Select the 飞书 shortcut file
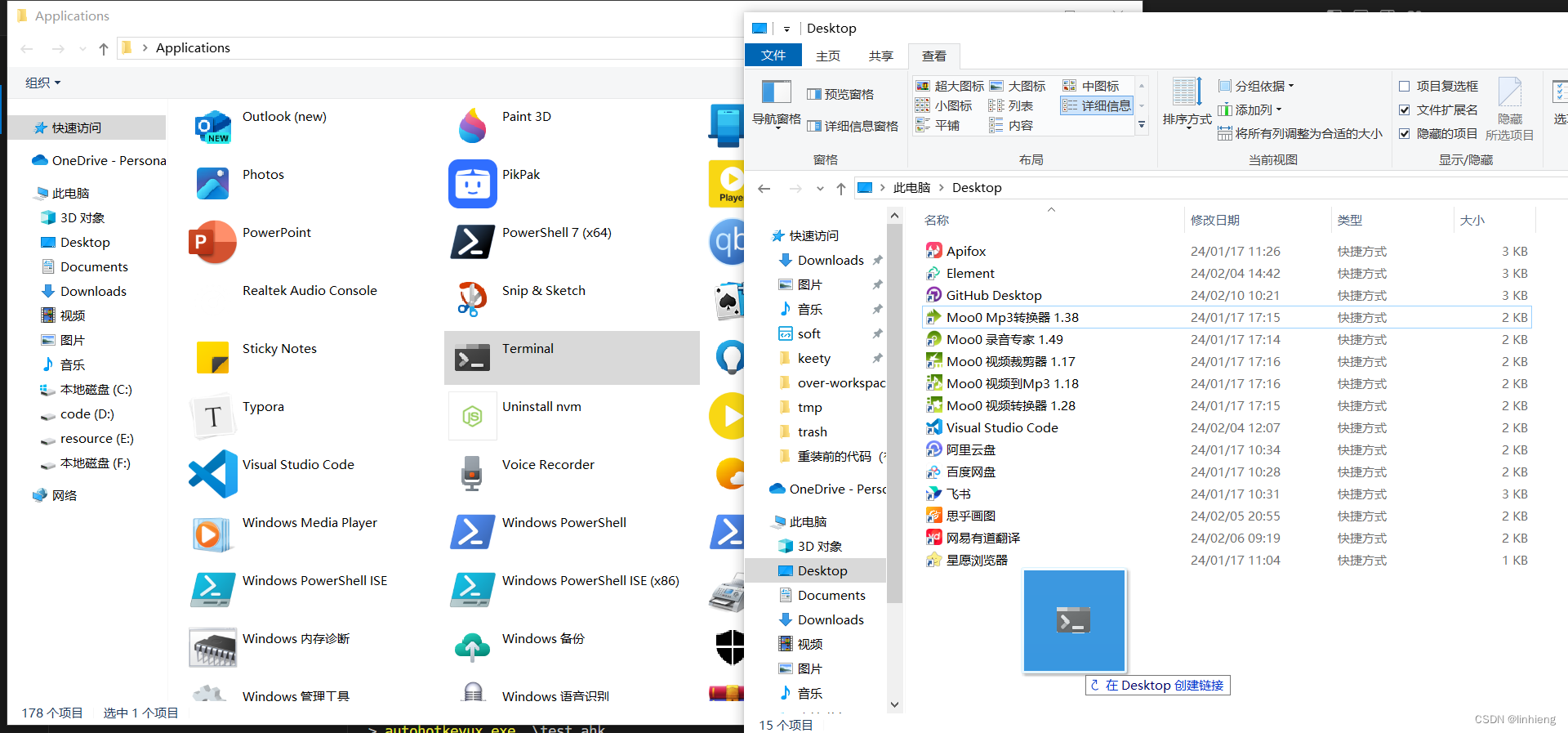 point(959,494)
